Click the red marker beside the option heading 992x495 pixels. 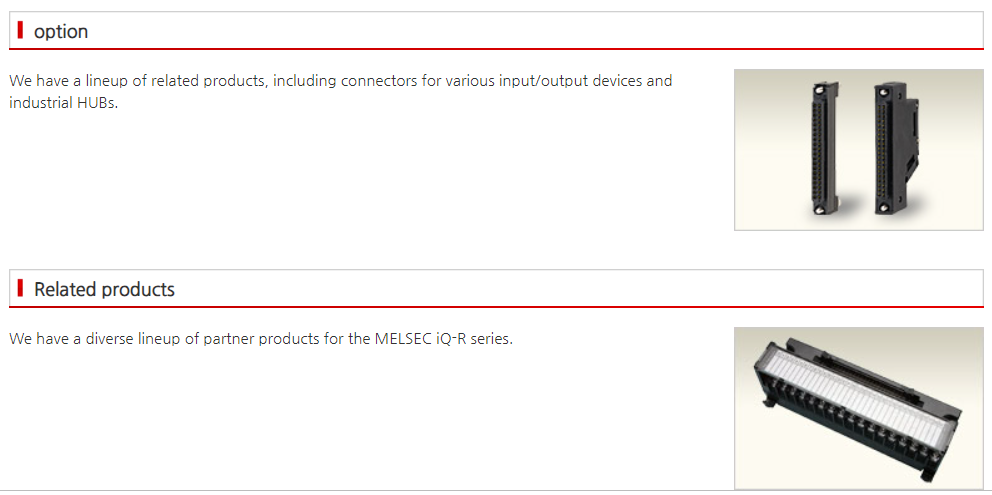[20, 31]
